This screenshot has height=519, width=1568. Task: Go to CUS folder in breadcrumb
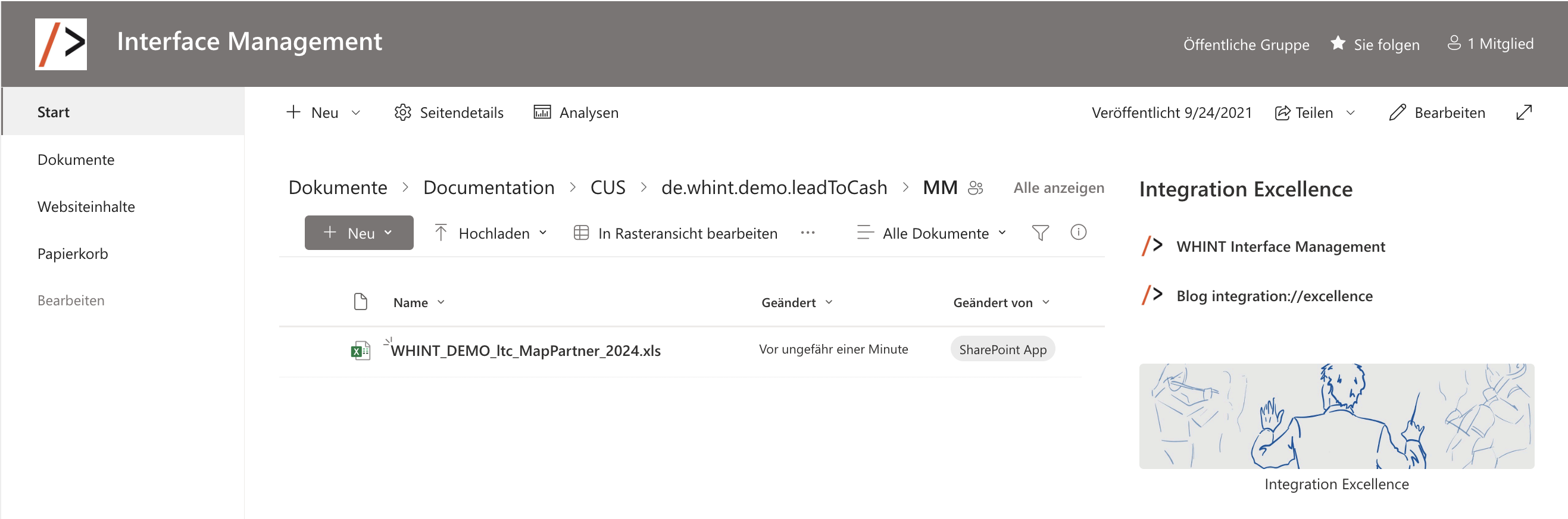point(607,187)
